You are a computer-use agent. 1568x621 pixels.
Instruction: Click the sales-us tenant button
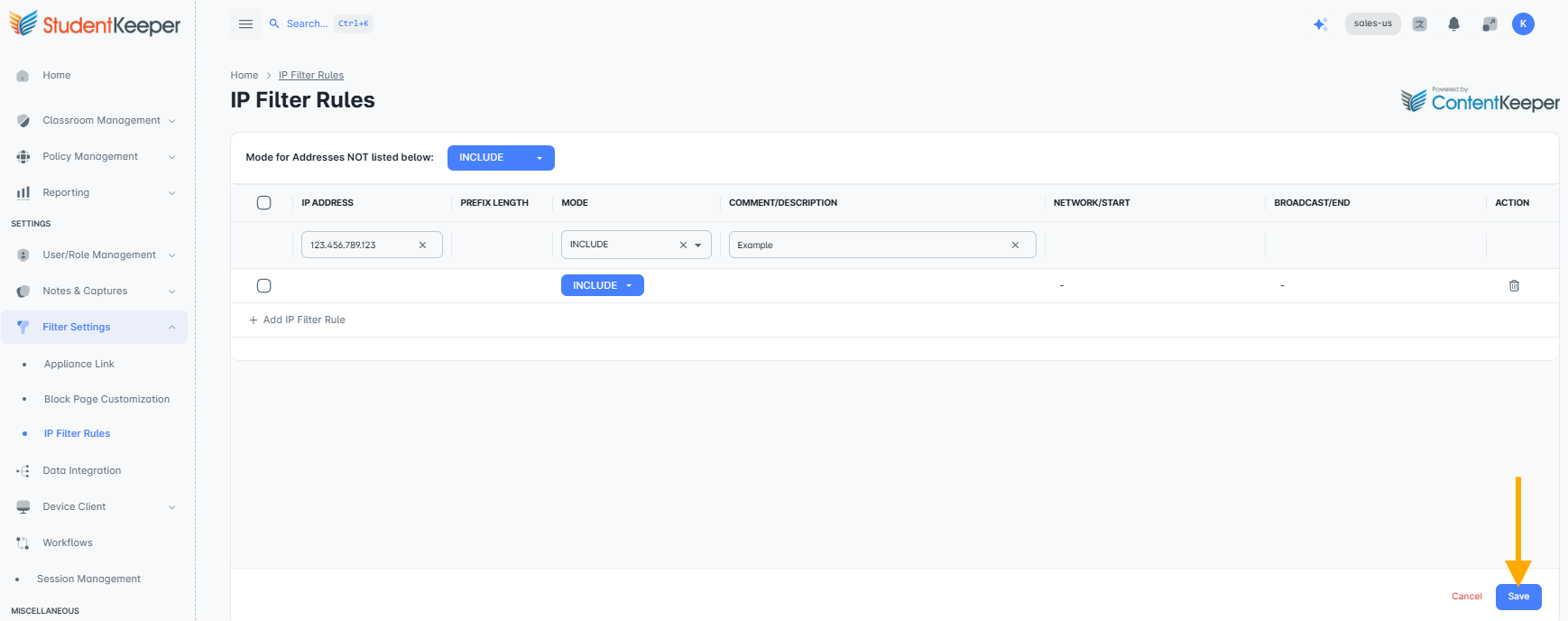pos(1372,23)
